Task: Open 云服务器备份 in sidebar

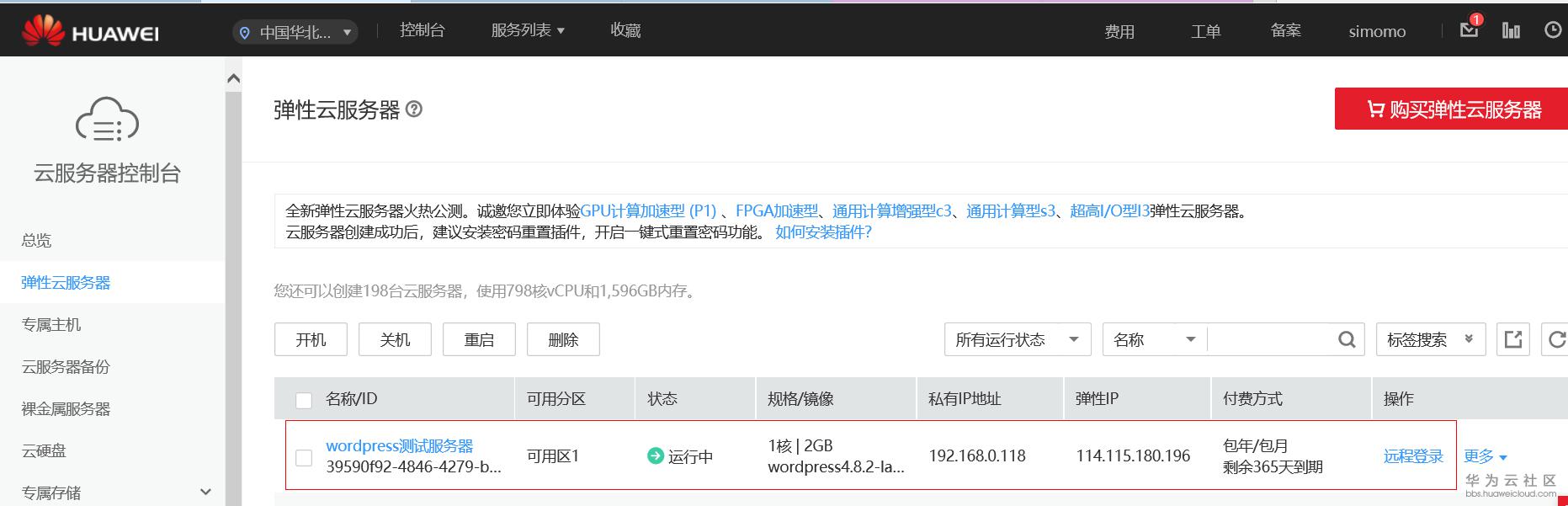Action: (x=66, y=367)
